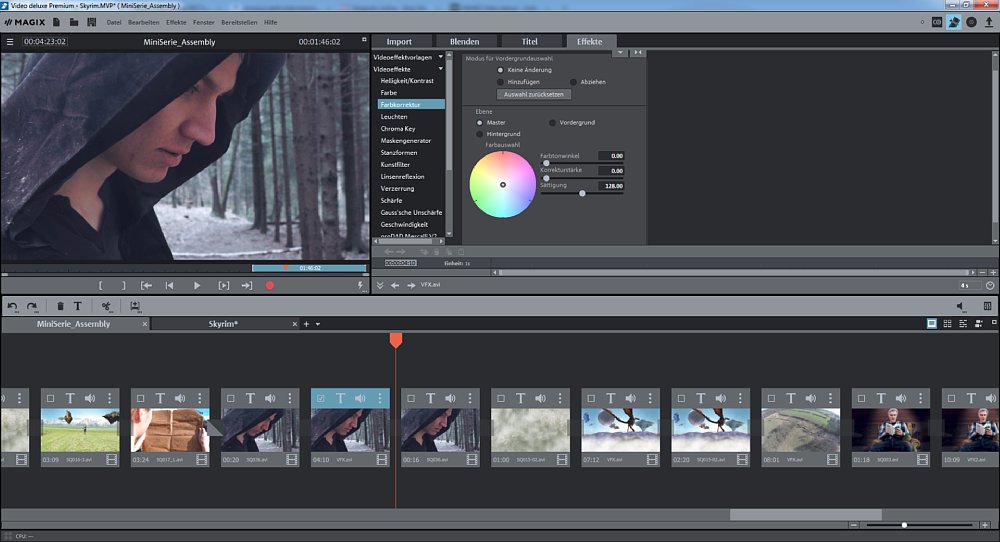Click the scissors cut tool icon

click(x=106, y=306)
